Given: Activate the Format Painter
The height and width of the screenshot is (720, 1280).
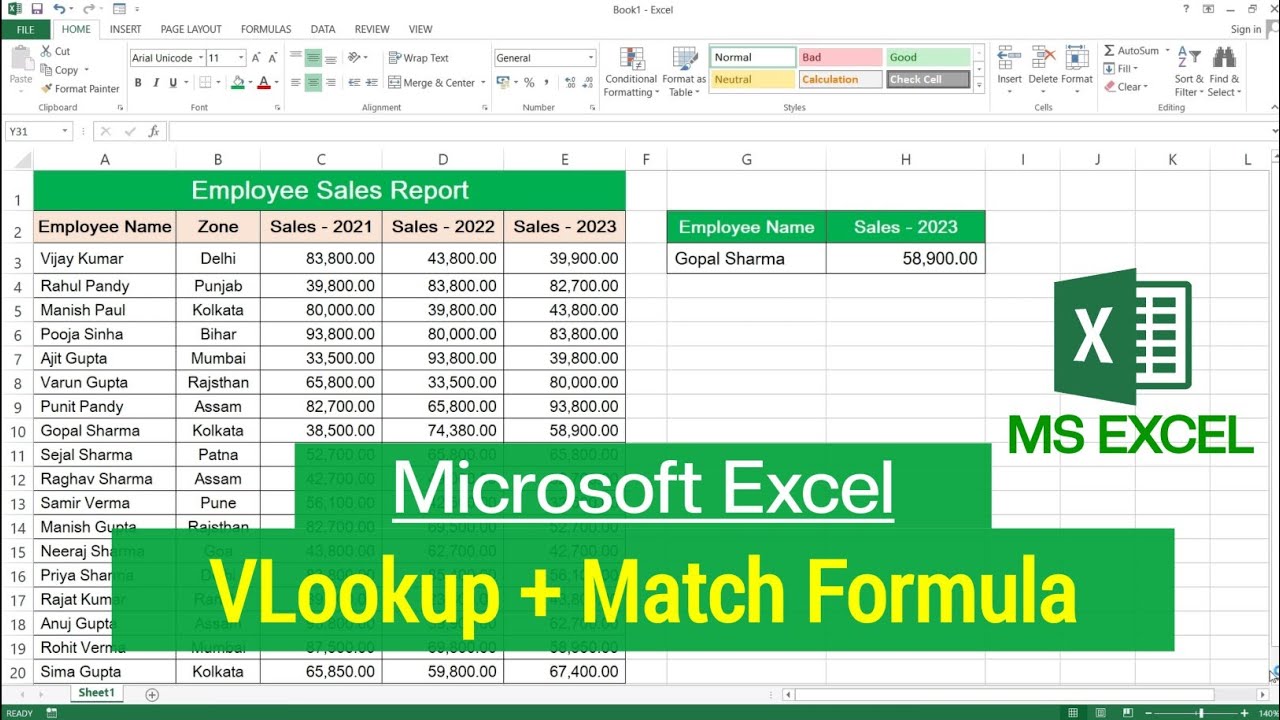Looking at the screenshot, I should point(80,89).
